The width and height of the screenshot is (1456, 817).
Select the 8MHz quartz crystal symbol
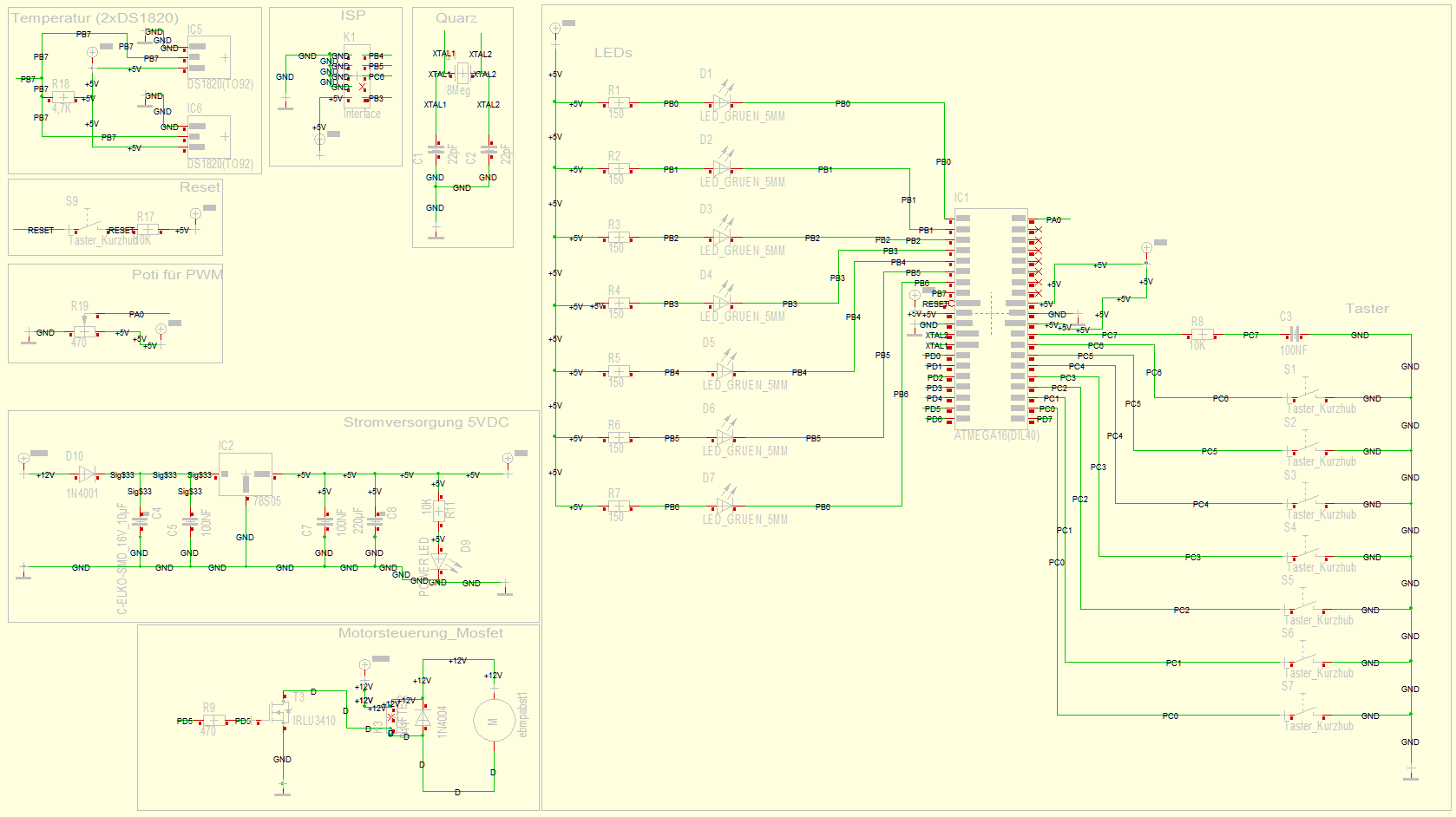(x=462, y=74)
